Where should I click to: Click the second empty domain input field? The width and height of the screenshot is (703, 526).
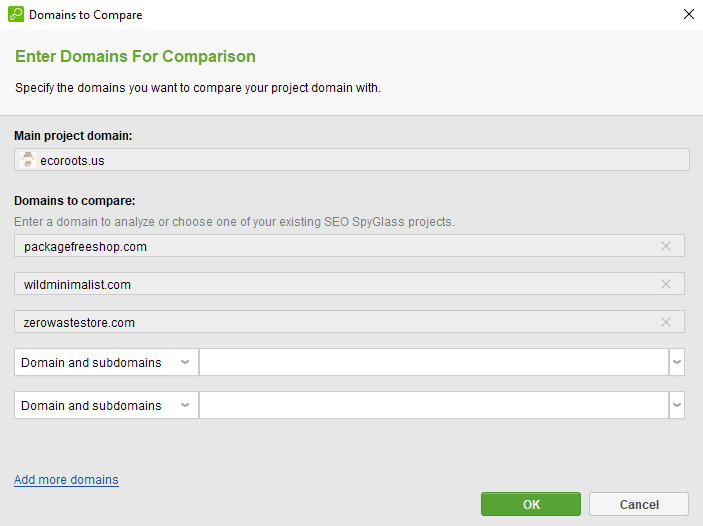coord(433,405)
